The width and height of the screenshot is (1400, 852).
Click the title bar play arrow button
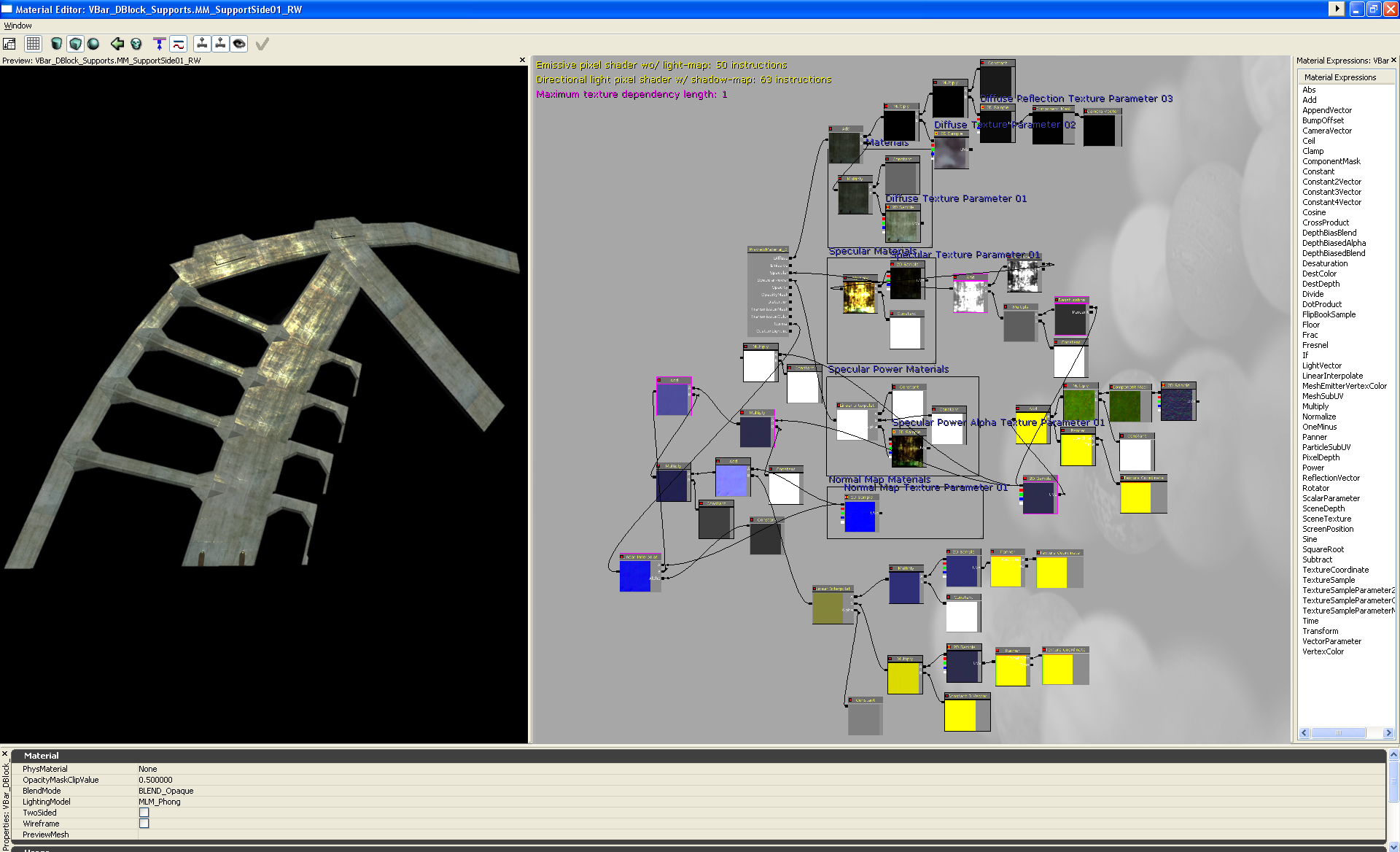(1336, 9)
